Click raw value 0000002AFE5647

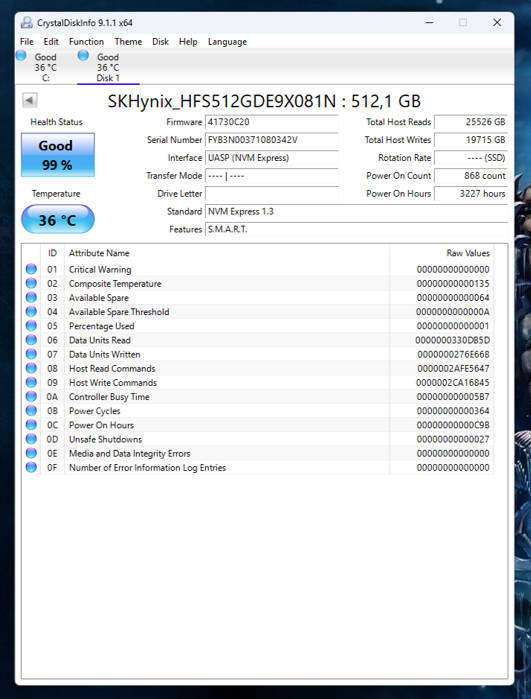453,368
